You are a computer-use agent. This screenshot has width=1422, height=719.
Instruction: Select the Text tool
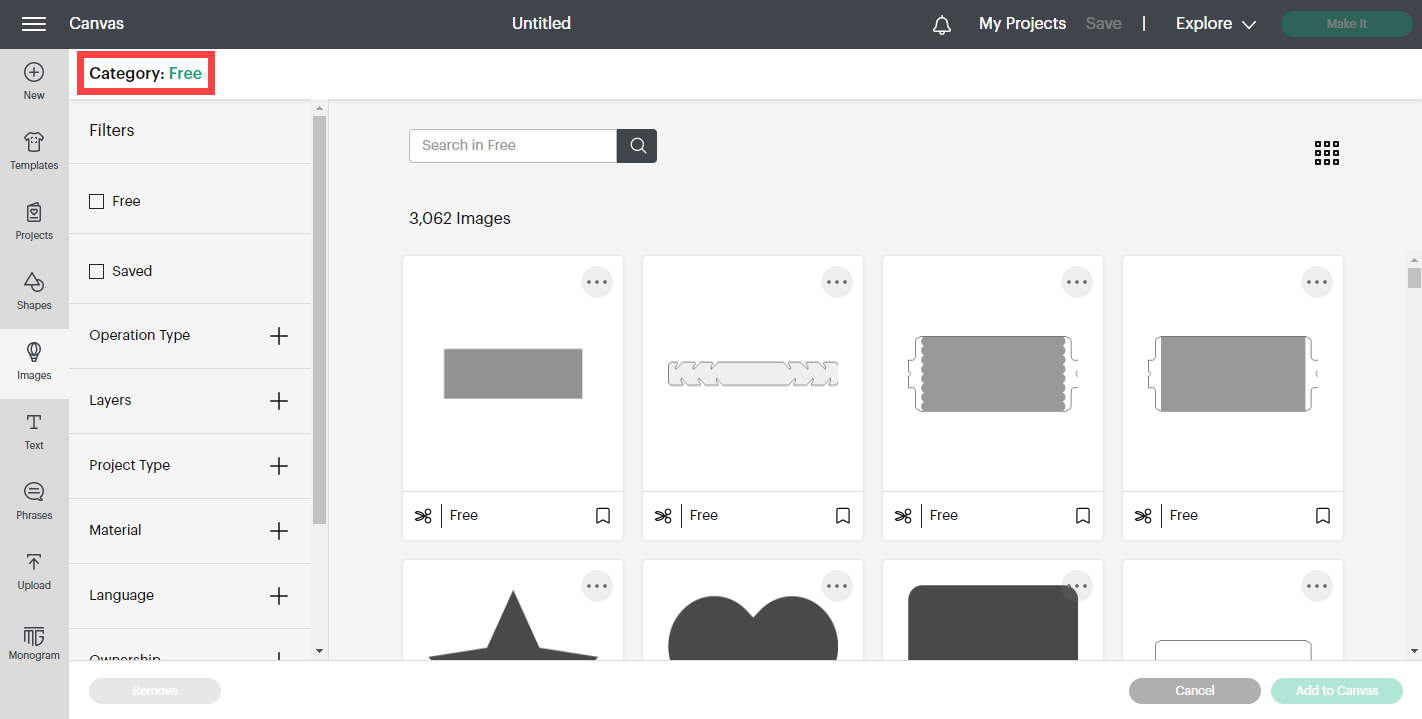[34, 431]
